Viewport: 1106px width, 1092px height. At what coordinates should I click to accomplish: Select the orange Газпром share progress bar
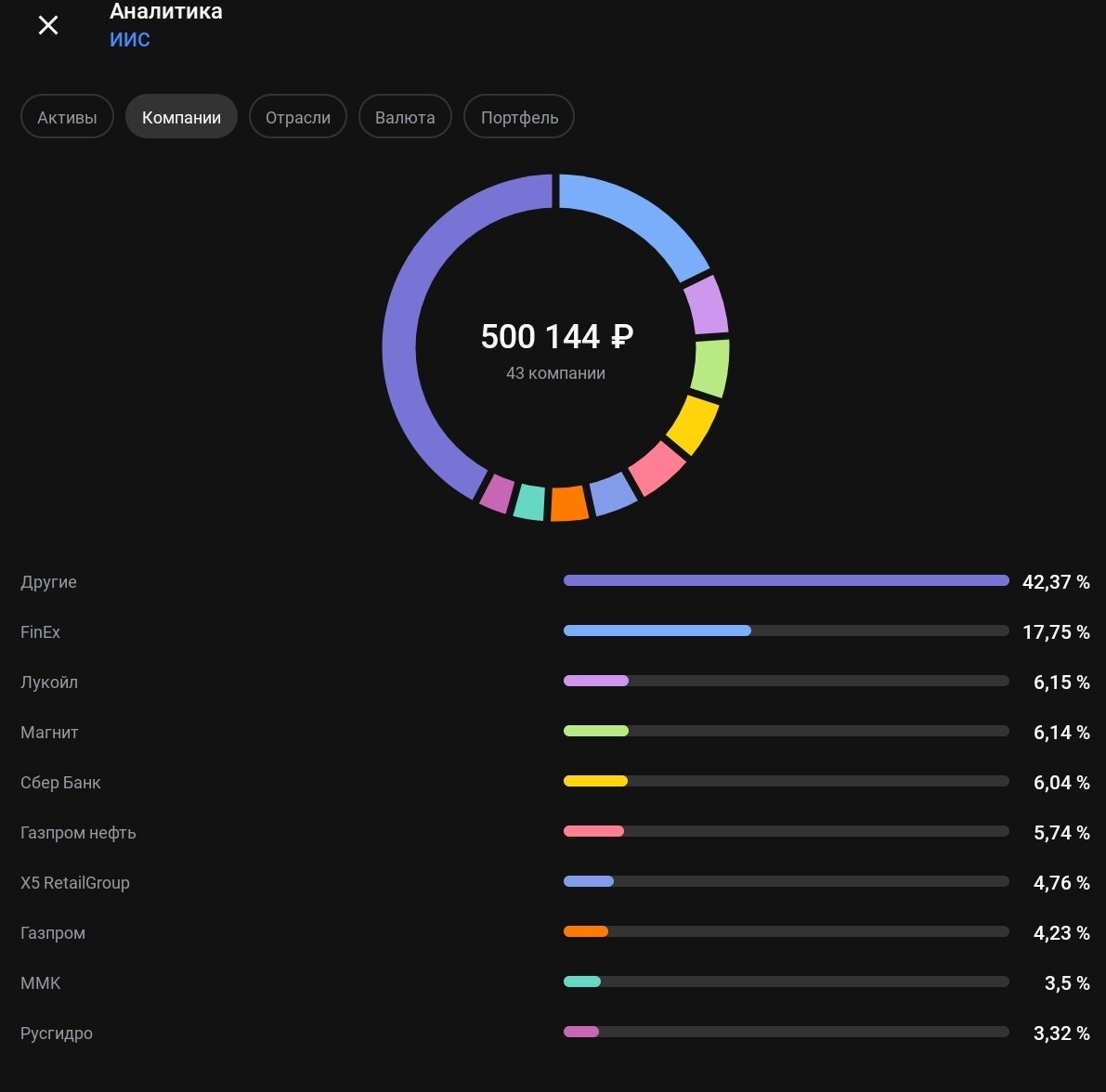pos(787,931)
